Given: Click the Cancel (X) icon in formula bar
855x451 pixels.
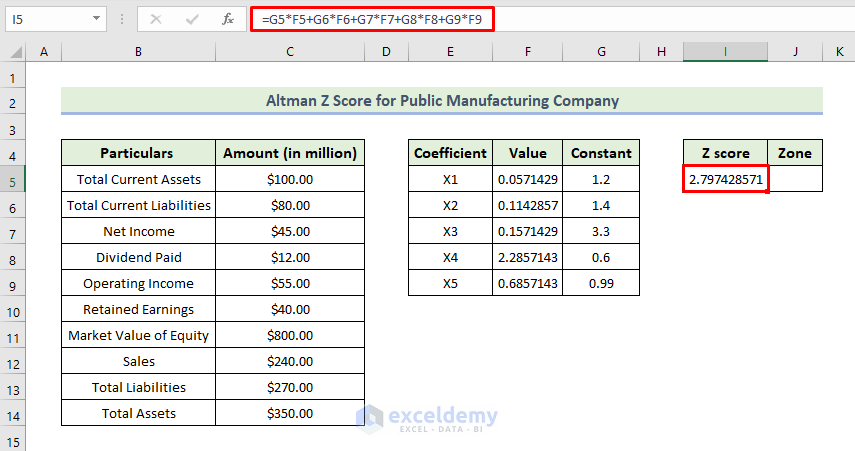Looking at the screenshot, I should pos(158,19).
